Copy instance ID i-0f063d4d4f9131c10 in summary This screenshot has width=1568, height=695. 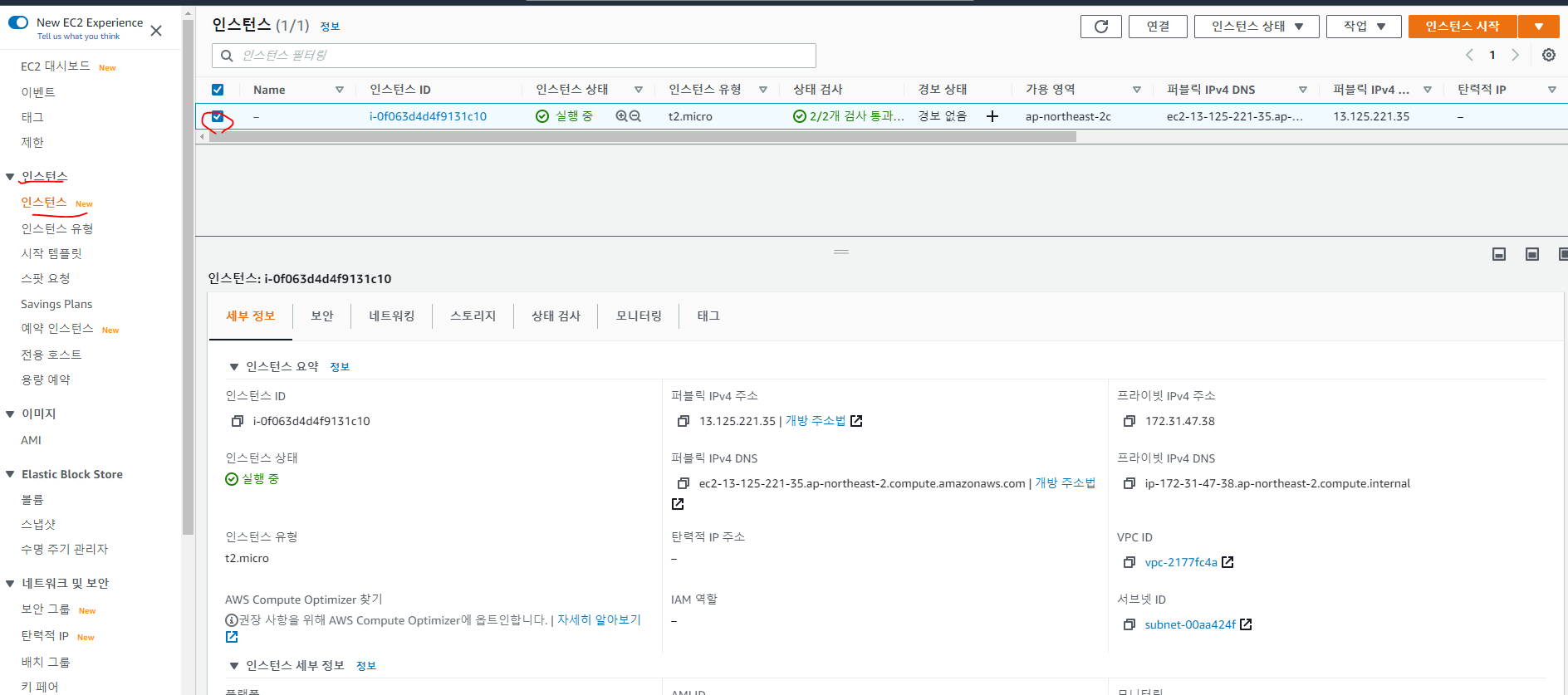click(x=238, y=421)
